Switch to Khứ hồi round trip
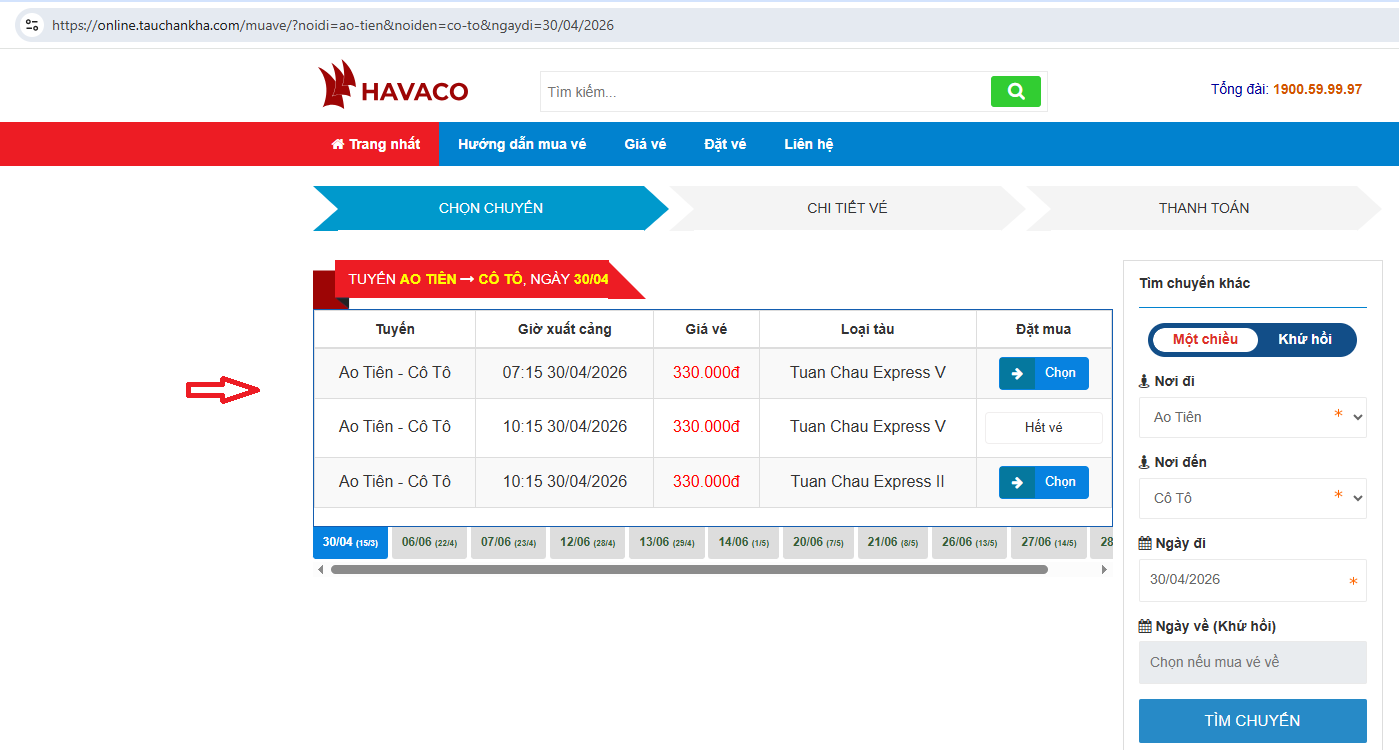1399x750 pixels. click(1304, 340)
